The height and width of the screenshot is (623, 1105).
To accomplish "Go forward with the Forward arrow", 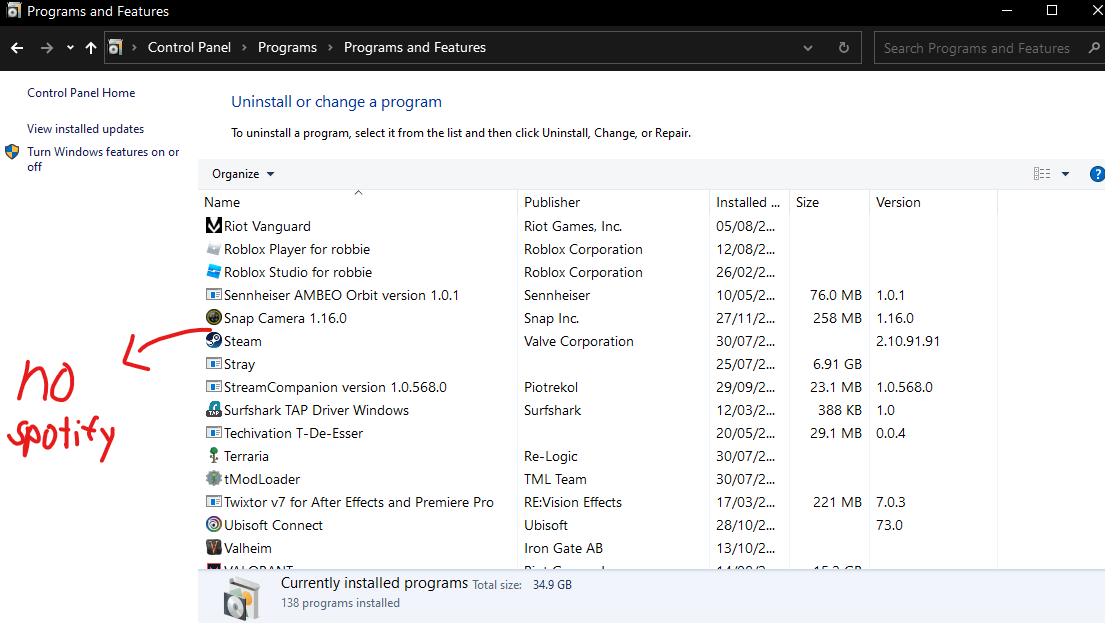I will coord(47,48).
